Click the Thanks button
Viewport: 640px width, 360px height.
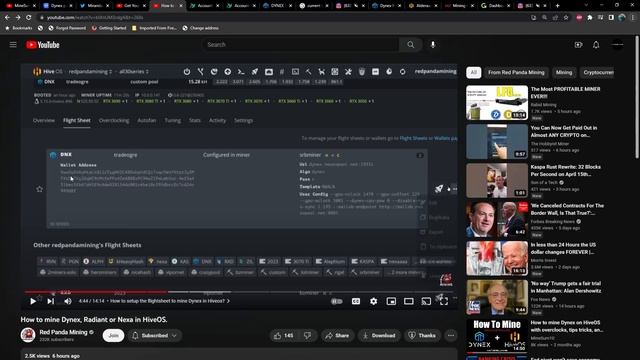click(x=422, y=336)
